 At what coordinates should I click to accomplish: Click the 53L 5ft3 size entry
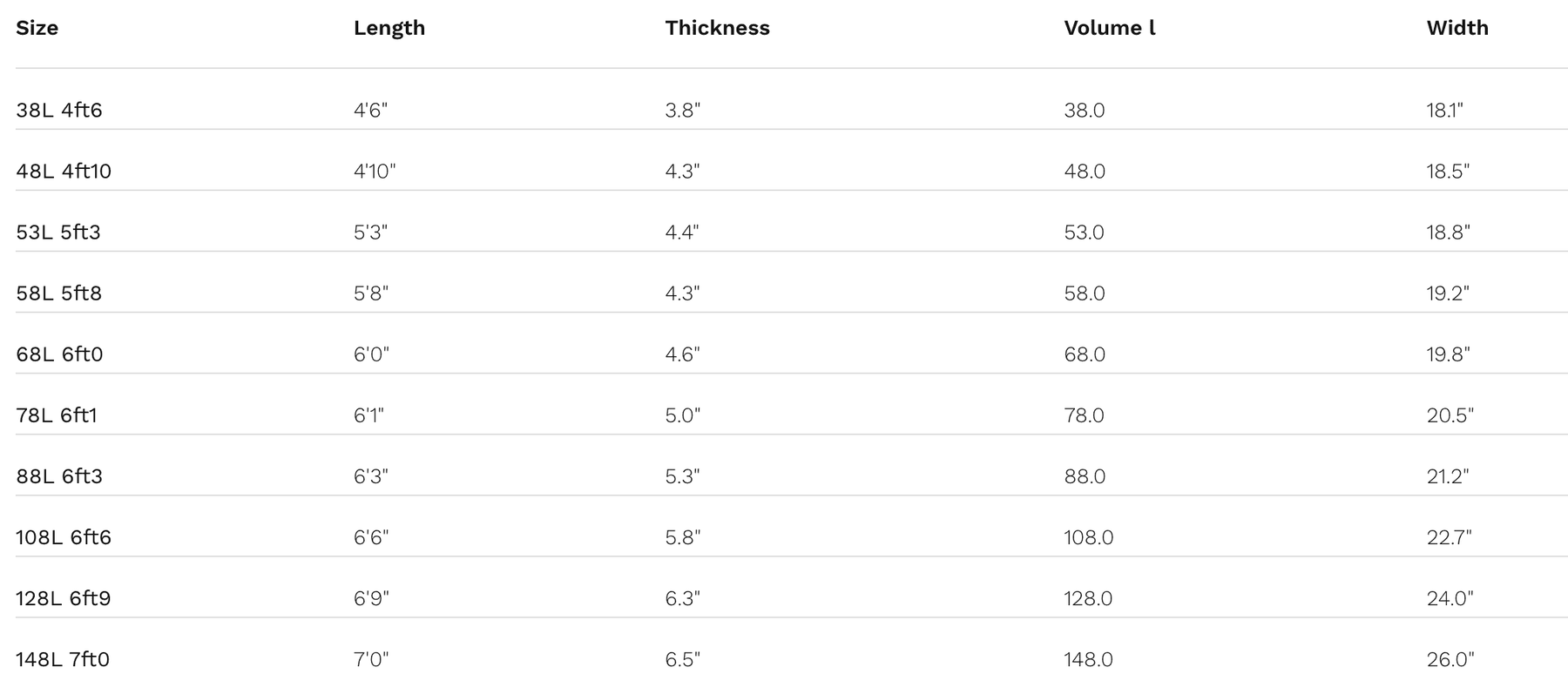pos(58,232)
